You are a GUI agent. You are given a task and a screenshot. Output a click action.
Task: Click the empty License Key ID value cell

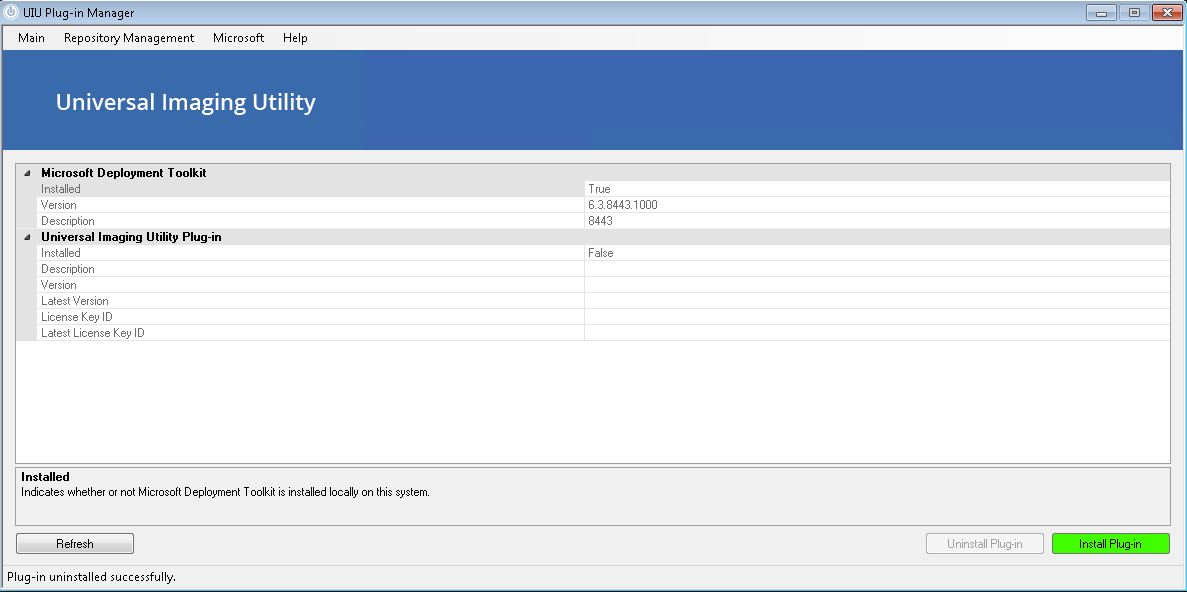click(877, 316)
